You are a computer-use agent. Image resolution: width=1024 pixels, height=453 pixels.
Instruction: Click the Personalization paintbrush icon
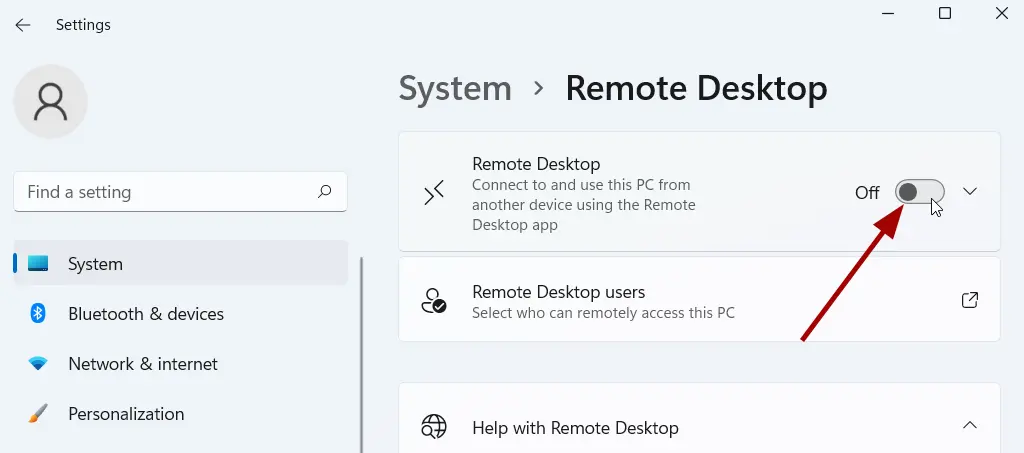pyautogui.click(x=38, y=414)
